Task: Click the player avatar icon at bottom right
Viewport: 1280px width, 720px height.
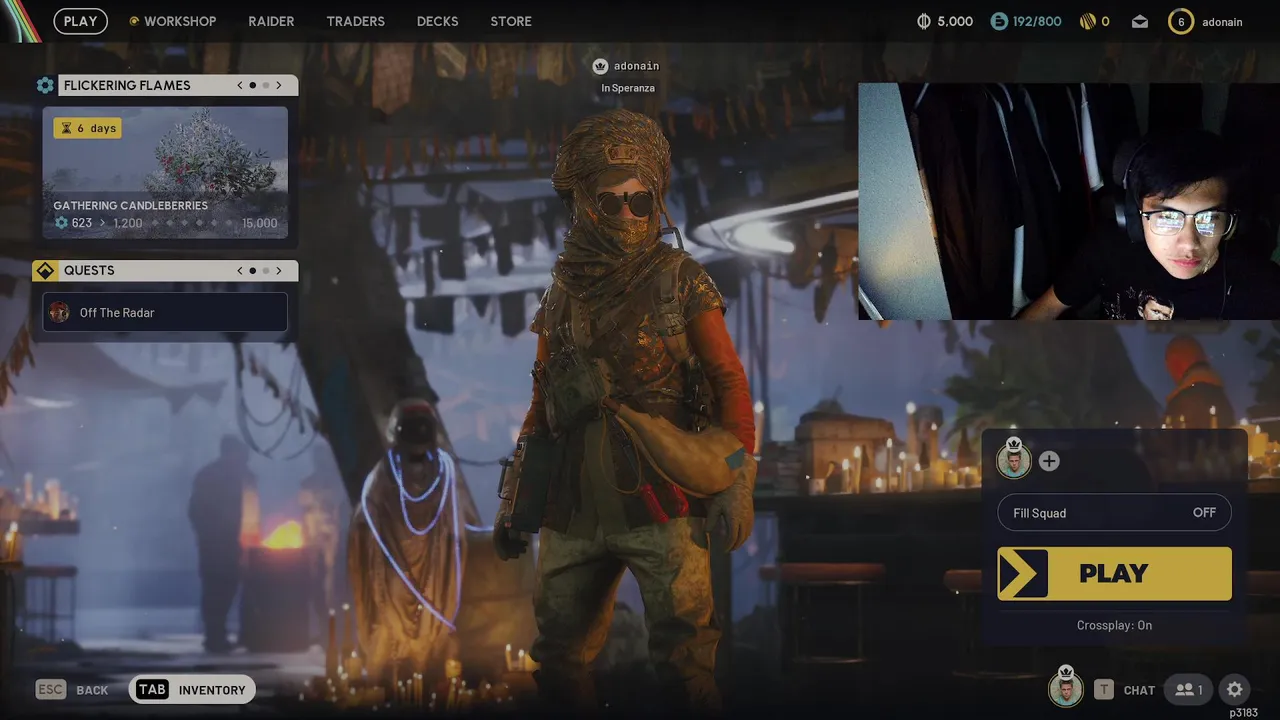Action: [1065, 688]
